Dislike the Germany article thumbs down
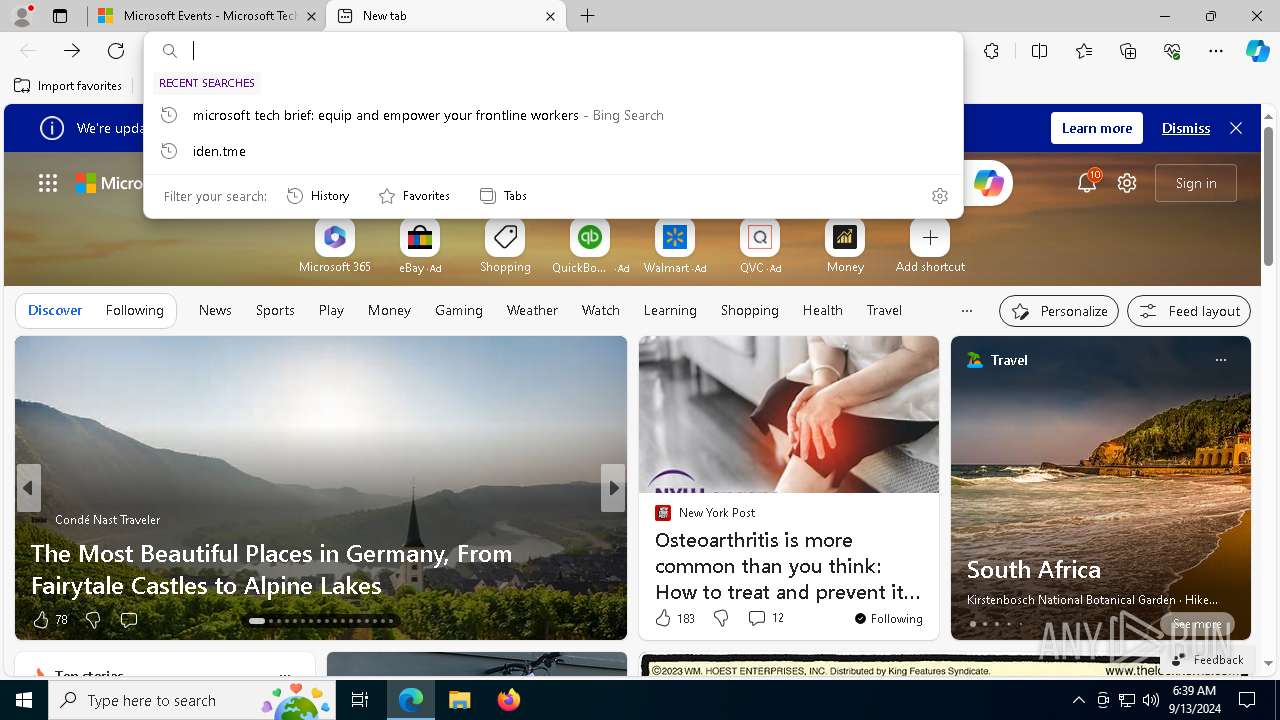1280x720 pixels. 93,620
